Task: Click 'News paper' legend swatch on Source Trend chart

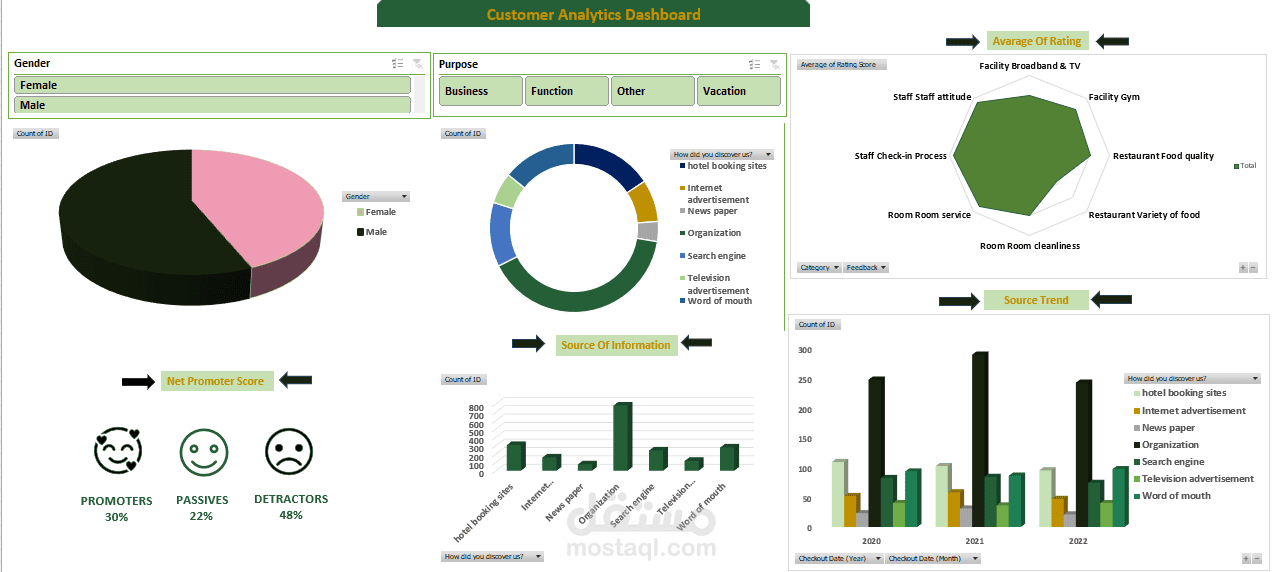Action: (x=1136, y=427)
